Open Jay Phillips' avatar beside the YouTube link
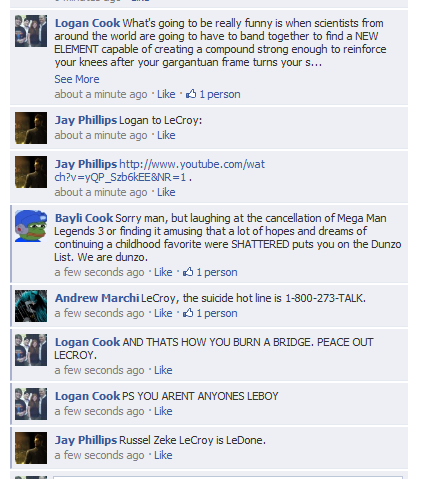The image size is (440, 479). 31,172
